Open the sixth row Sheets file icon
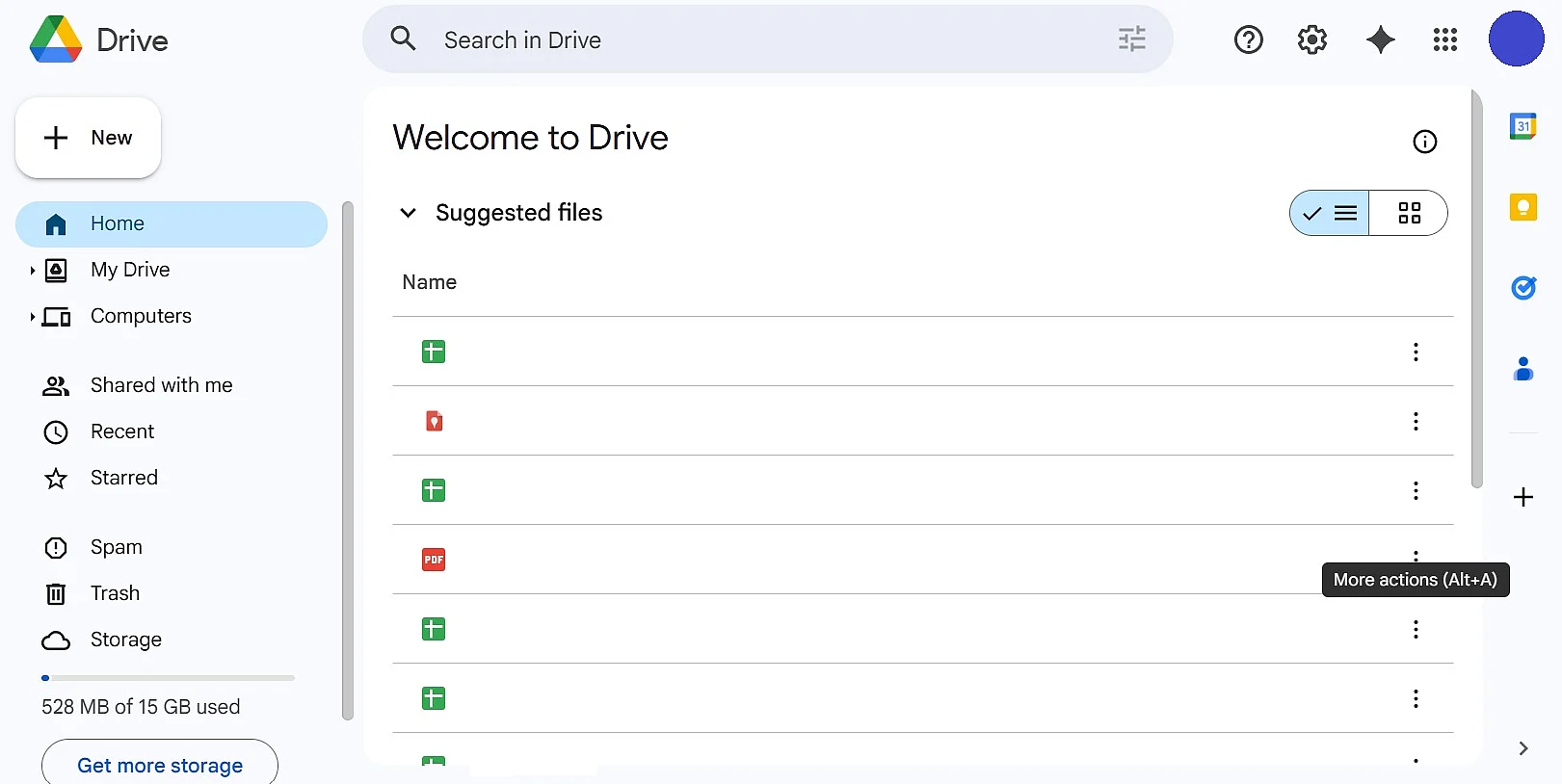 [434, 698]
